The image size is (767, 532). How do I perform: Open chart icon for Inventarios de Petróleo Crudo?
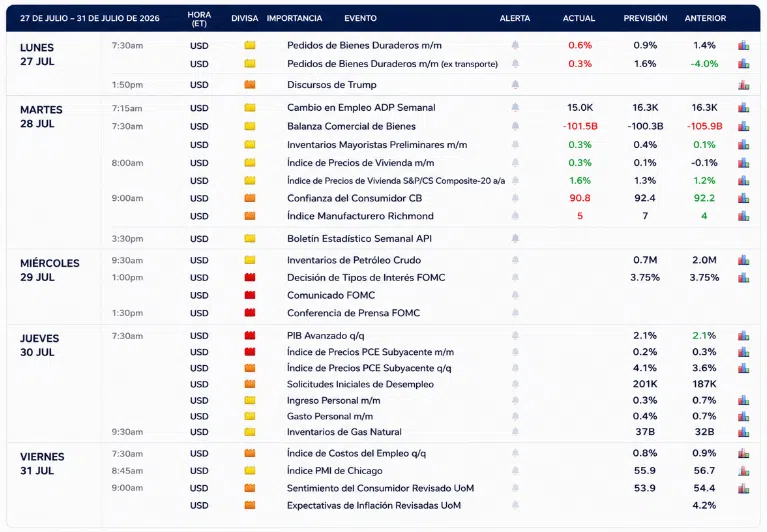pos(744,260)
